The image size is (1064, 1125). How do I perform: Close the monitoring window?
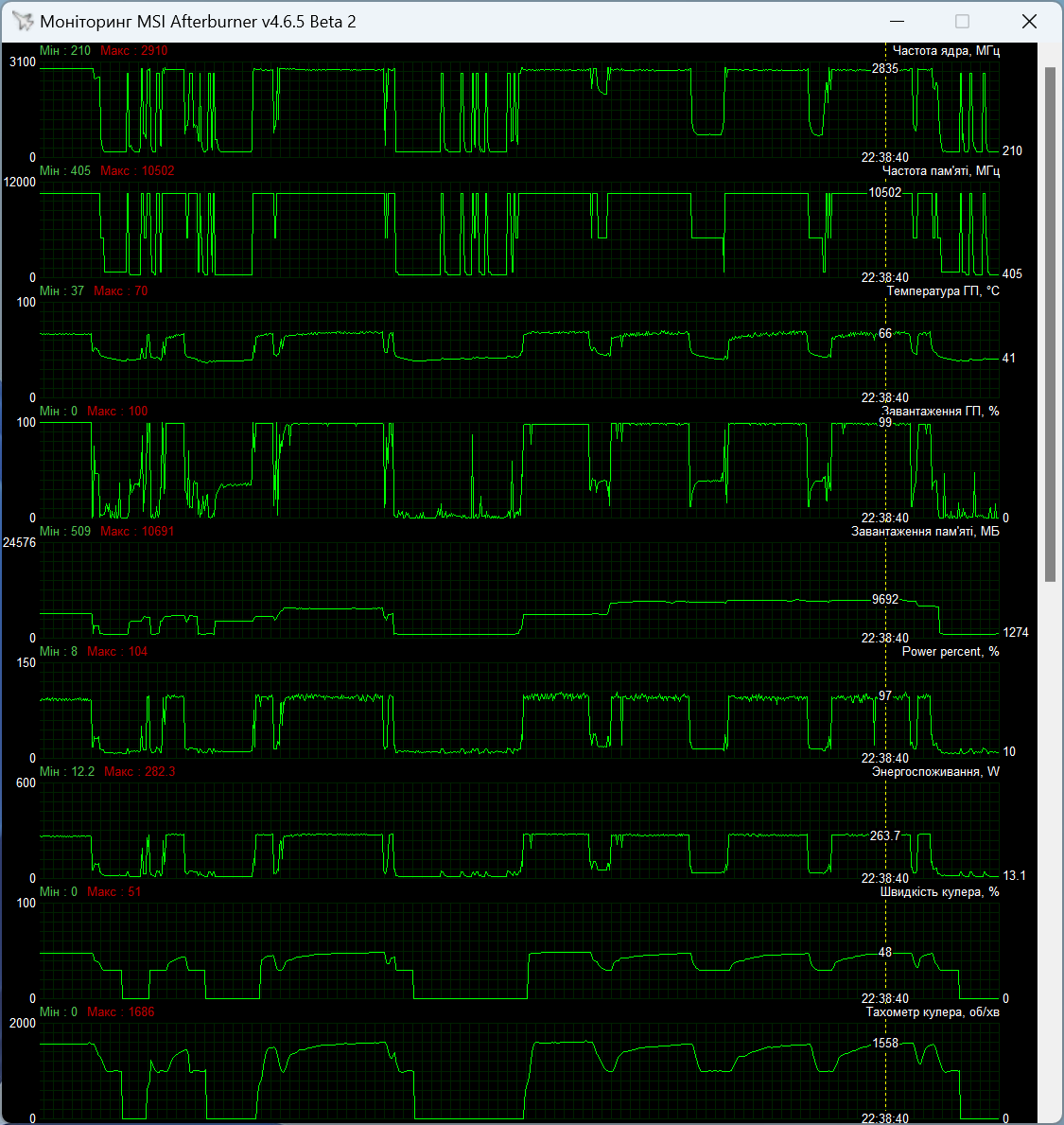1029,22
